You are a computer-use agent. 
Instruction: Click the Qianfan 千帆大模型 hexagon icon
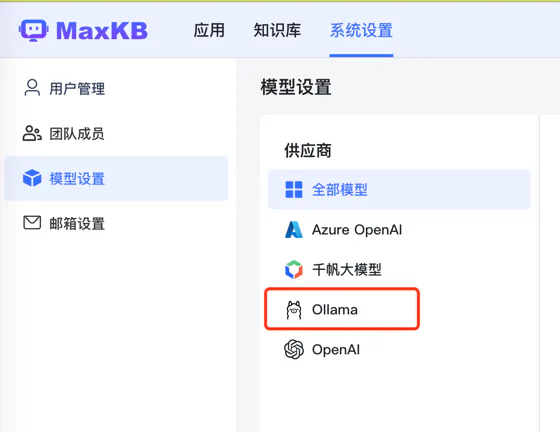click(x=294, y=269)
